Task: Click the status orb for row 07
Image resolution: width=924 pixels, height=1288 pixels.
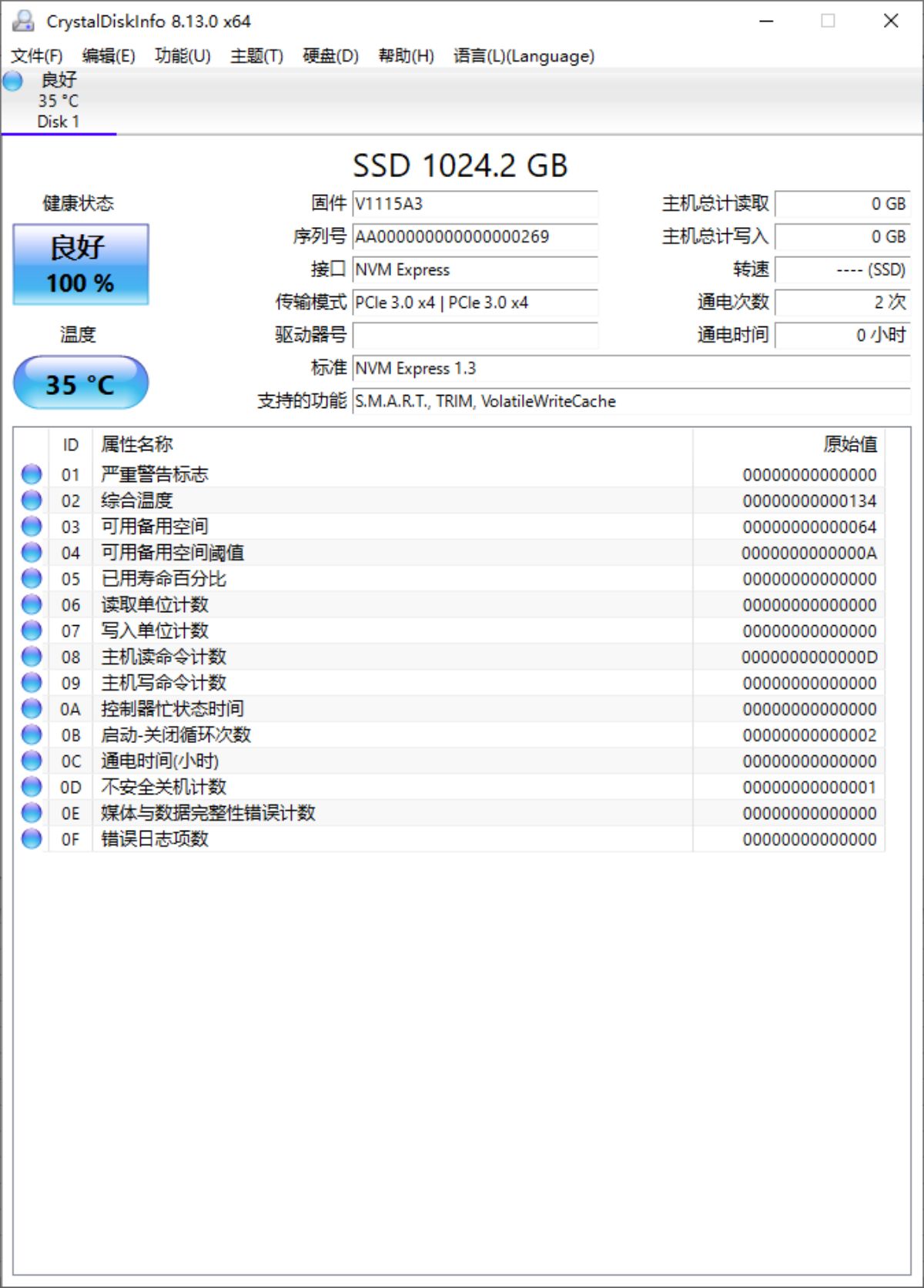Action: (32, 631)
